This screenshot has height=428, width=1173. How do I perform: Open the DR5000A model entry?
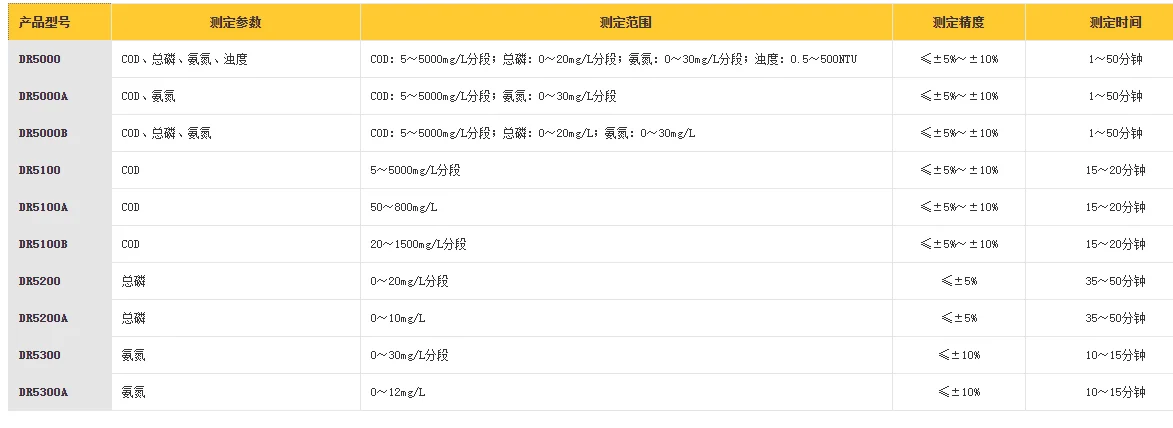43,96
